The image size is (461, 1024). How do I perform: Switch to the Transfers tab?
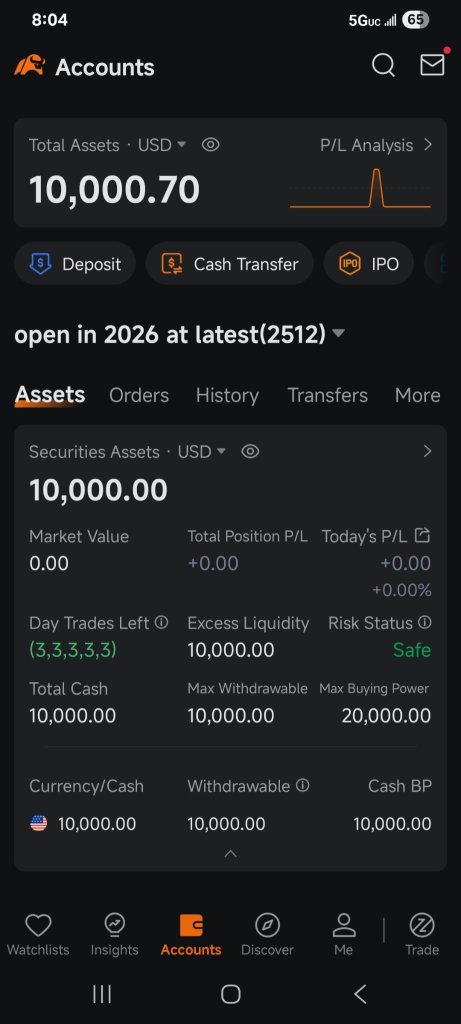coord(327,395)
